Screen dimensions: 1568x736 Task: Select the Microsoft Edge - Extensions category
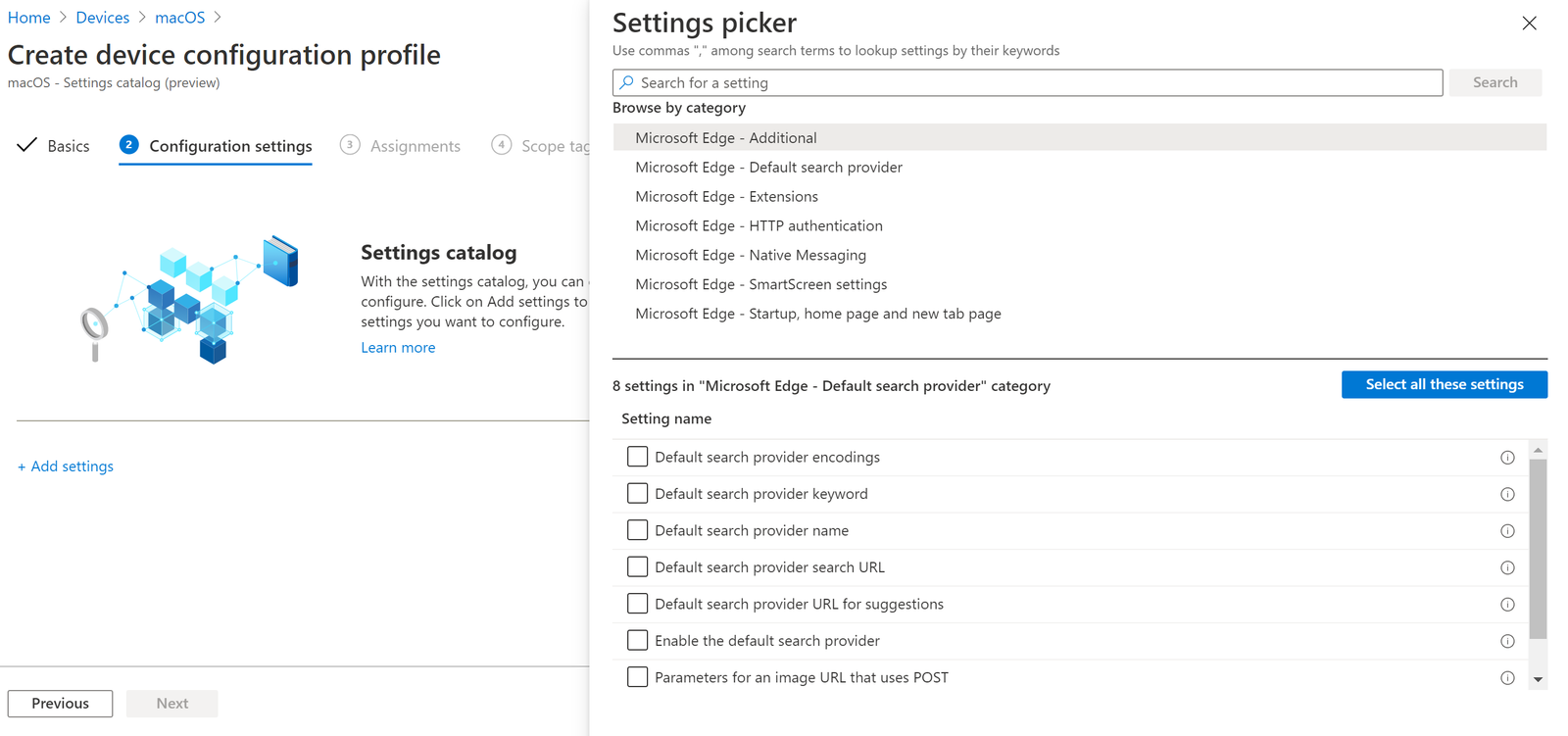[x=1079, y=196]
